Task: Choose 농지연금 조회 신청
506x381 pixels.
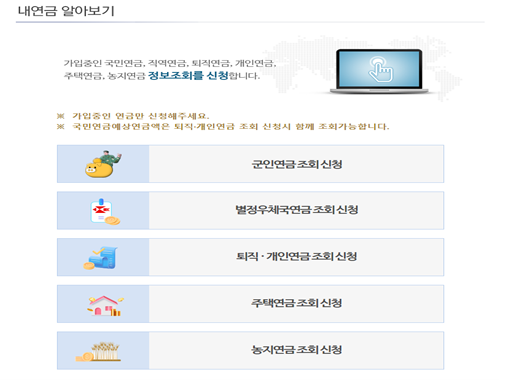Action: pyautogui.click(x=250, y=350)
